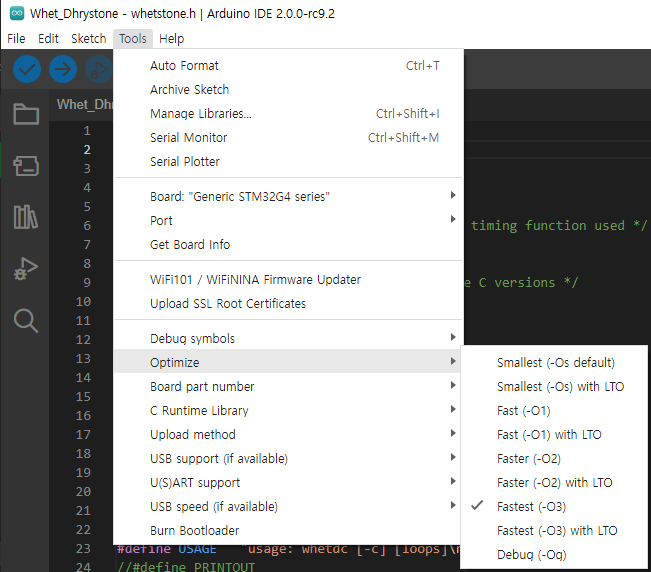Select Smallest (-Os) with LTO
Image resolution: width=651 pixels, height=572 pixels.
[x=554, y=386]
